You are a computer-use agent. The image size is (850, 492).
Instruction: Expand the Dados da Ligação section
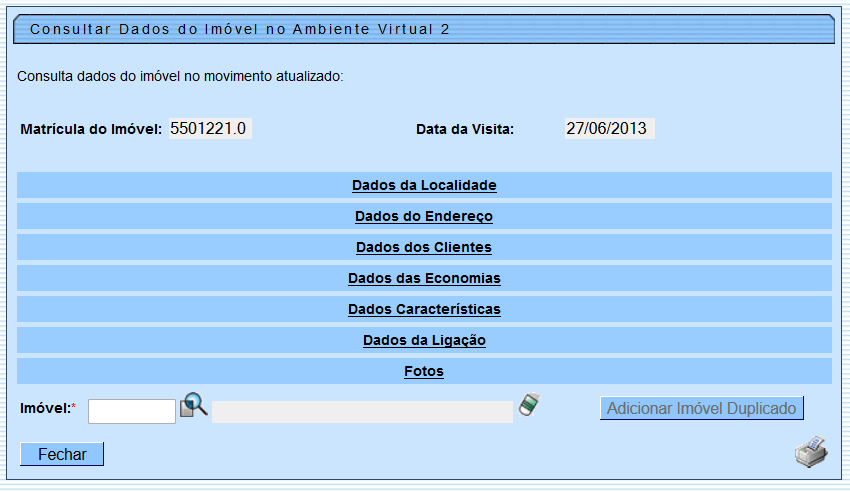(x=424, y=340)
